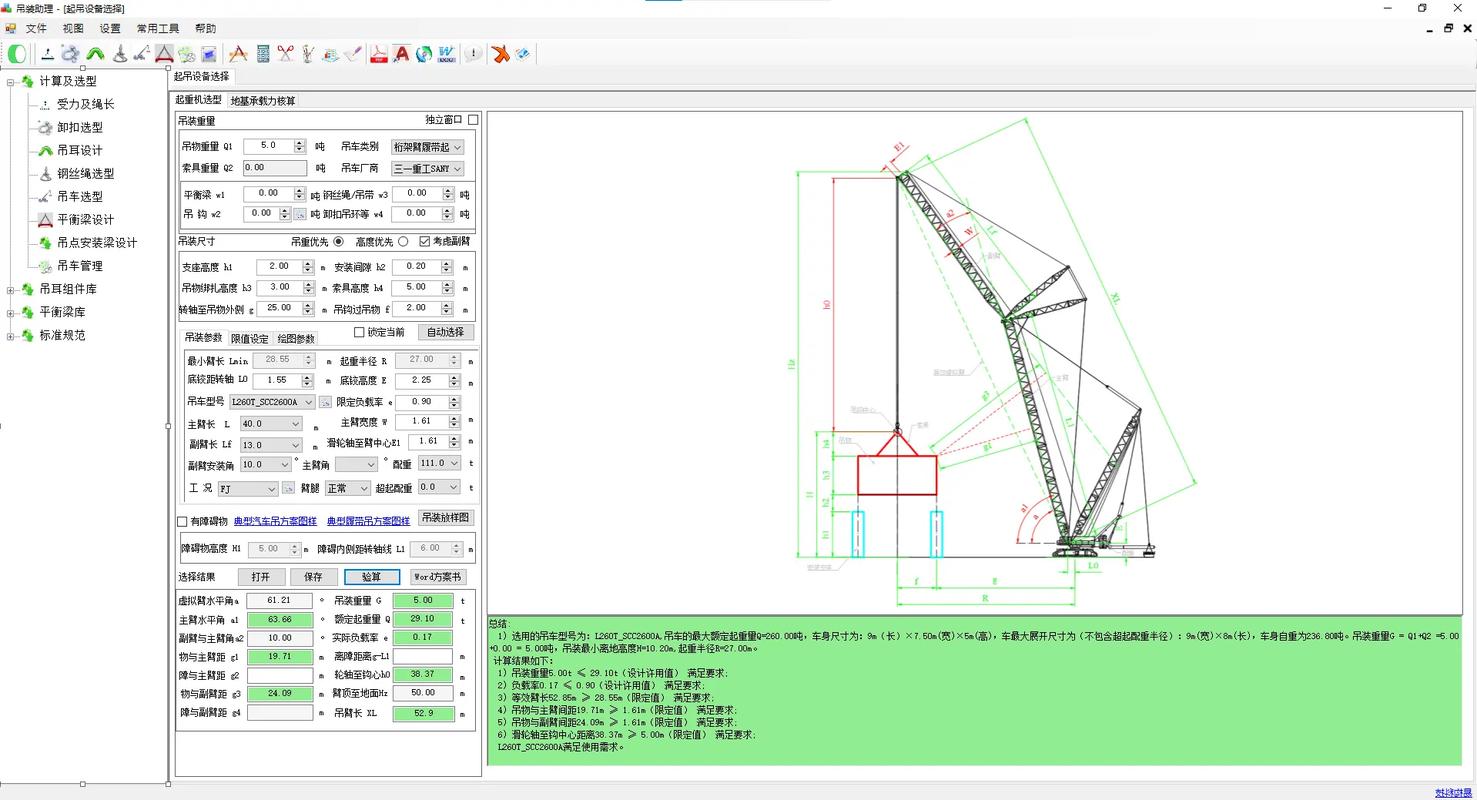Click the calculator toolbar icon
This screenshot has height=800, width=1477.
coord(263,54)
